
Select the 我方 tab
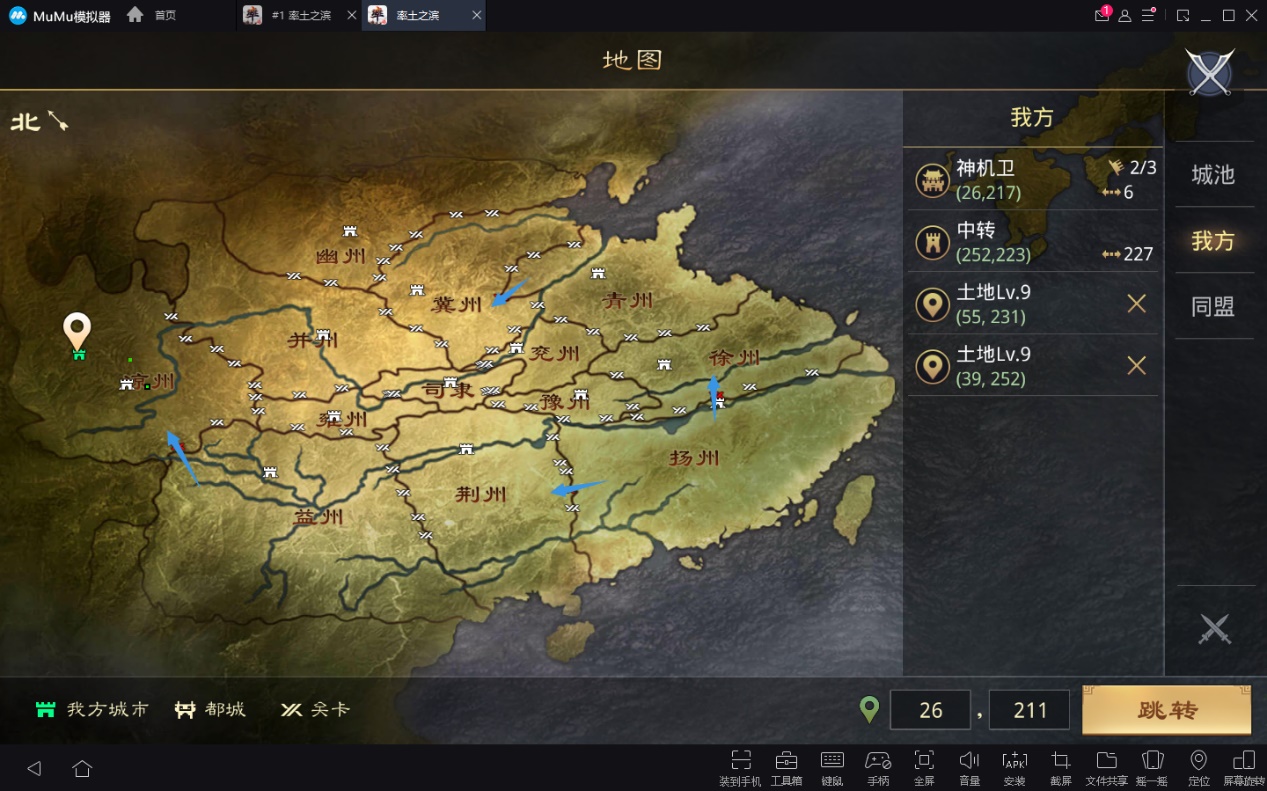click(1213, 241)
